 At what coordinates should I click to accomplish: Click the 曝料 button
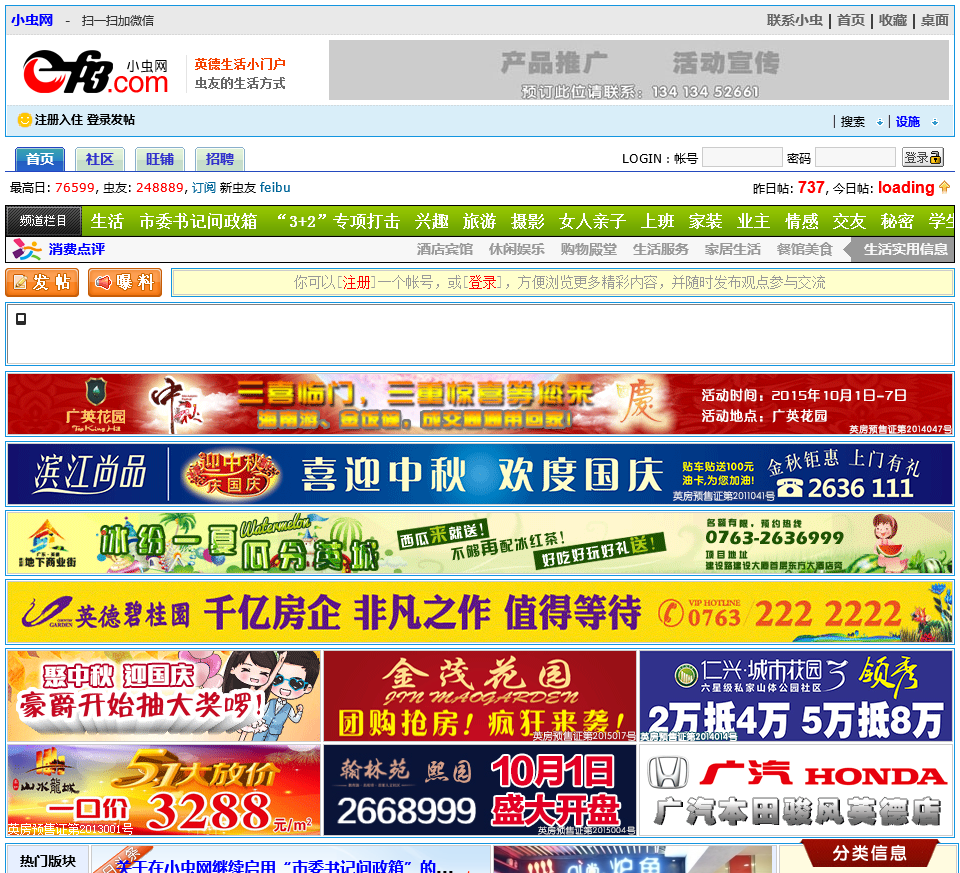[125, 282]
